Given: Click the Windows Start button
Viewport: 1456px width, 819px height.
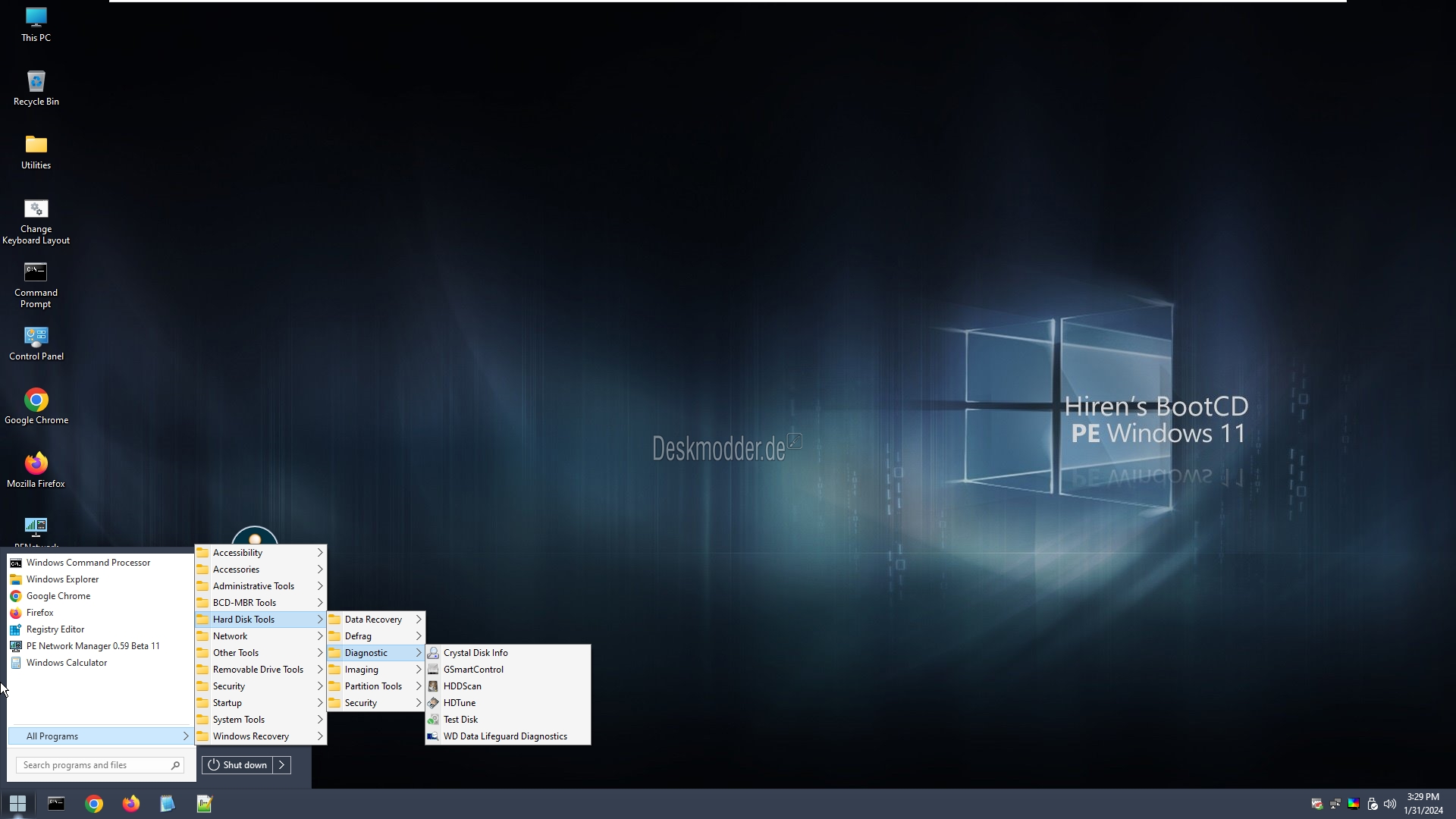Looking at the screenshot, I should coord(17,804).
